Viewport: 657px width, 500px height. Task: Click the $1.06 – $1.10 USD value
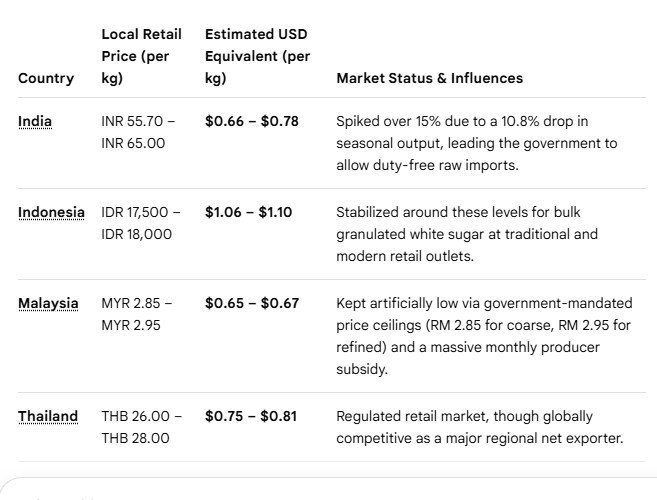[248, 212]
